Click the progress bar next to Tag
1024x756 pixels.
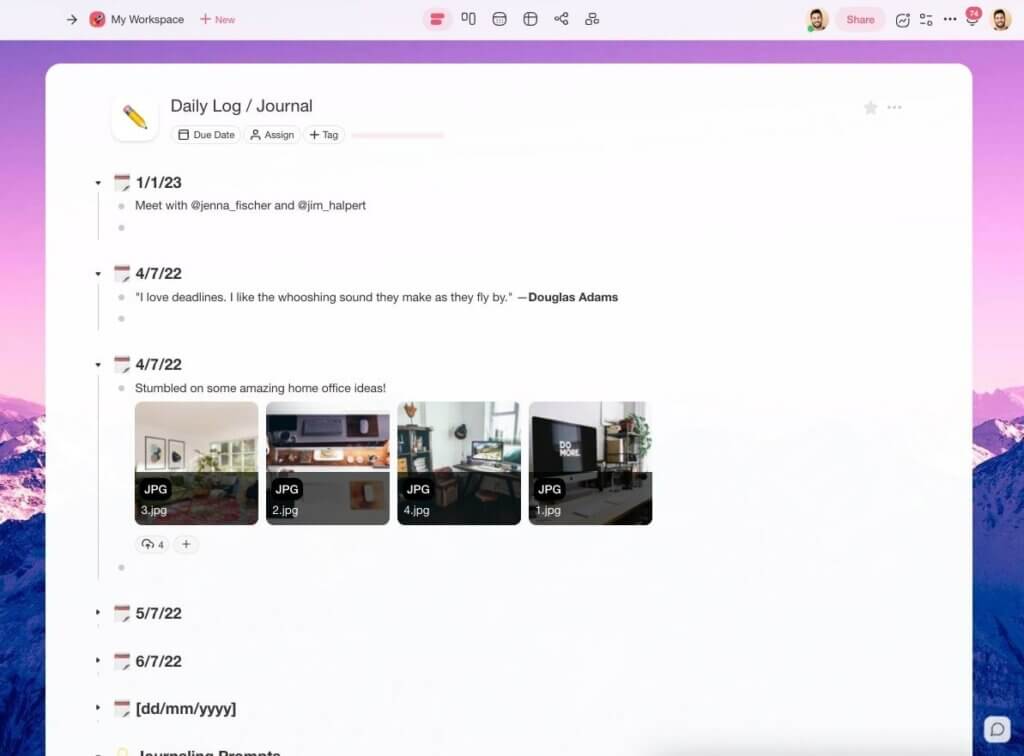(x=397, y=134)
